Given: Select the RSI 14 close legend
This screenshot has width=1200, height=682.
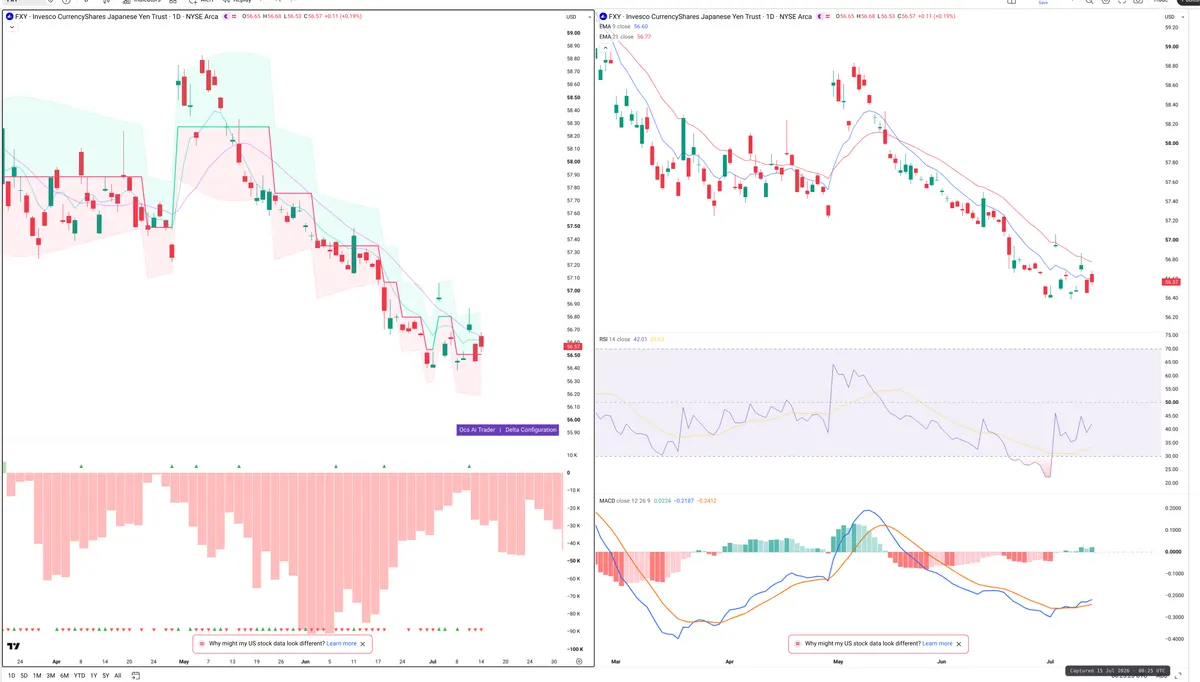Looking at the screenshot, I should tap(614, 339).
